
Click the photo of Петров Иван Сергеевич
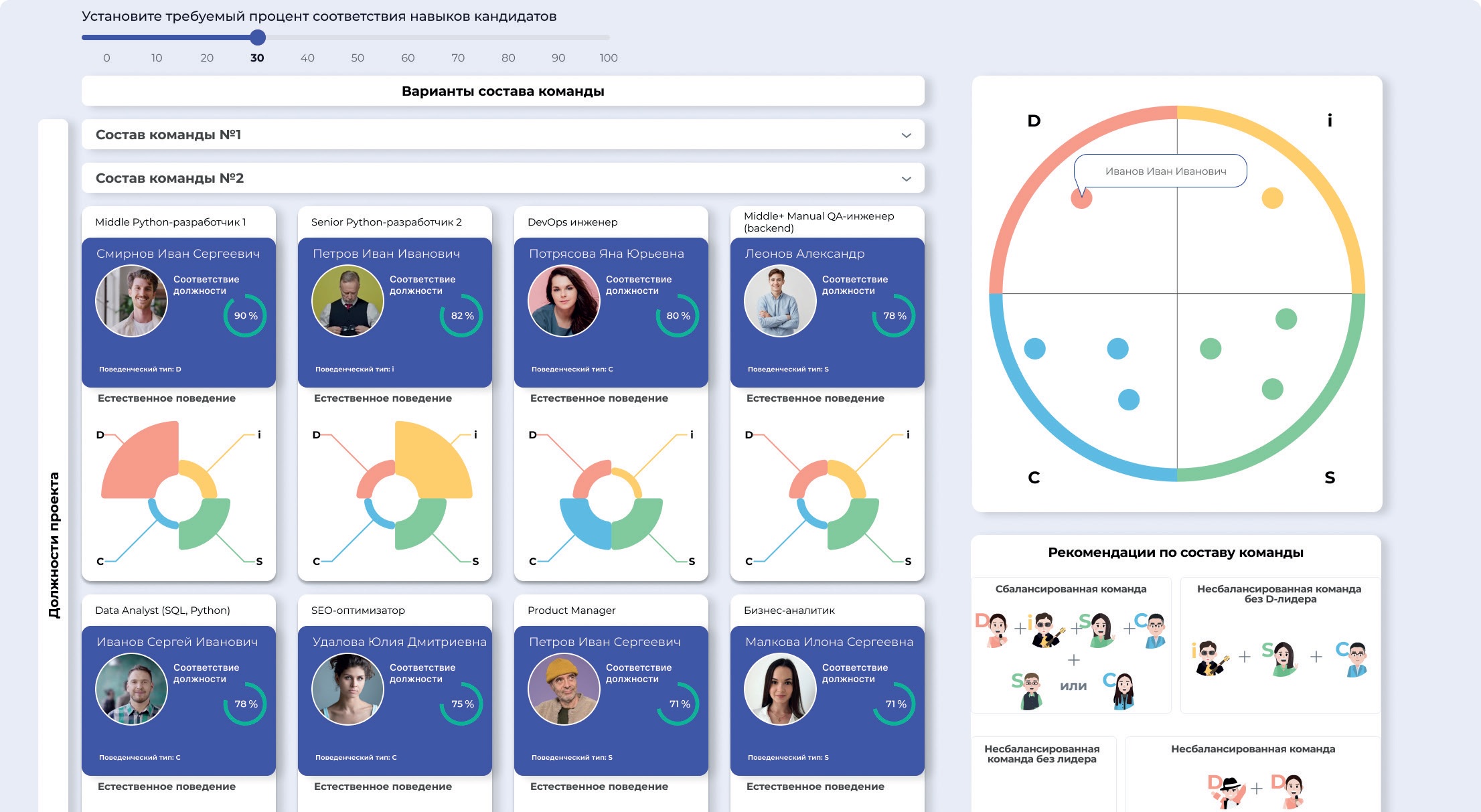tap(564, 689)
